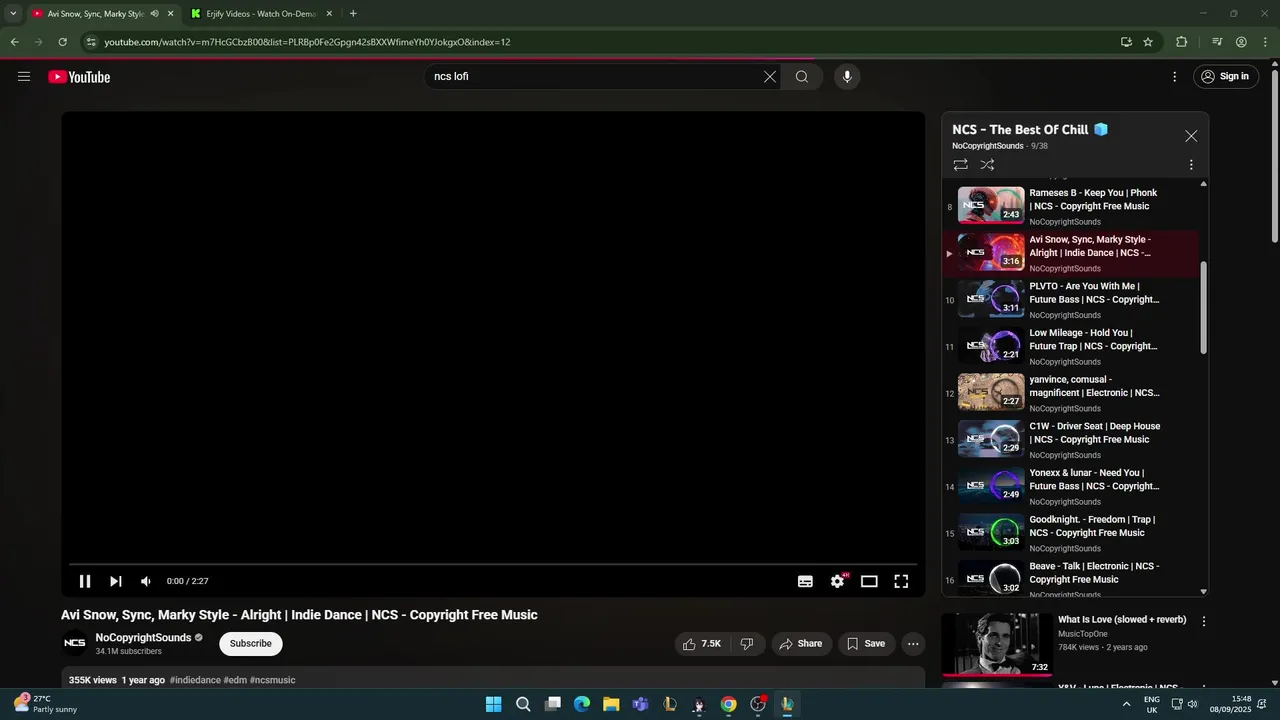This screenshot has width=1280, height=720.
Task: Toggle shuffle playlist
Action: 987,165
